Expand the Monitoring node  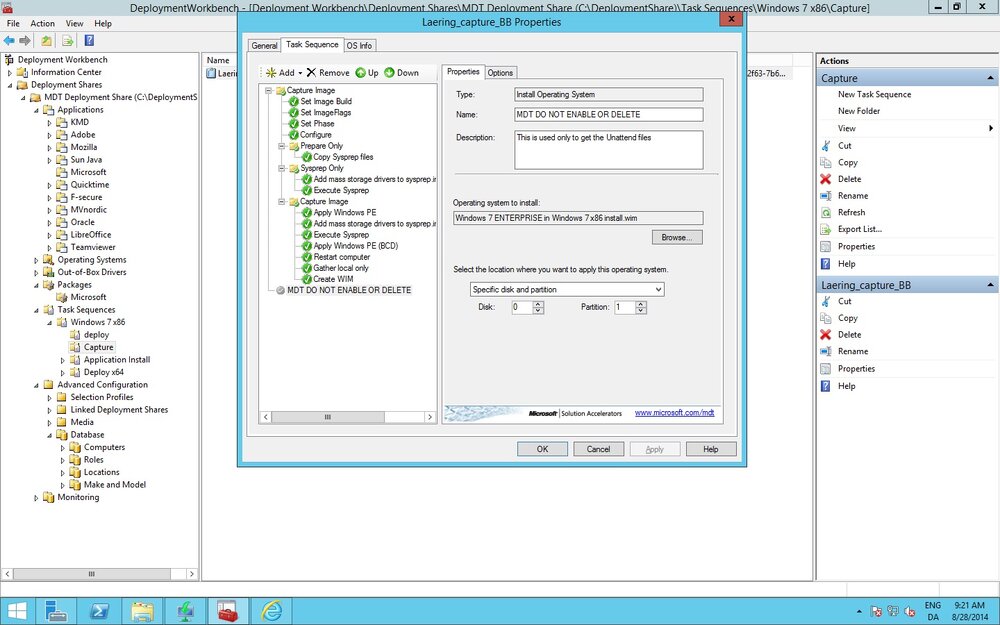pyautogui.click(x=36, y=497)
